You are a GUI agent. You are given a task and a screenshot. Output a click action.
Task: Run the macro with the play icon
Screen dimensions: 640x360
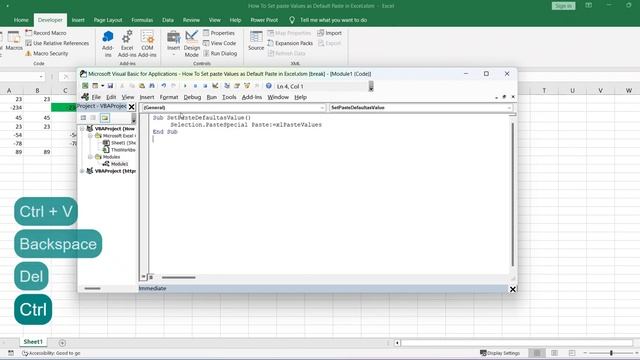click(x=185, y=86)
